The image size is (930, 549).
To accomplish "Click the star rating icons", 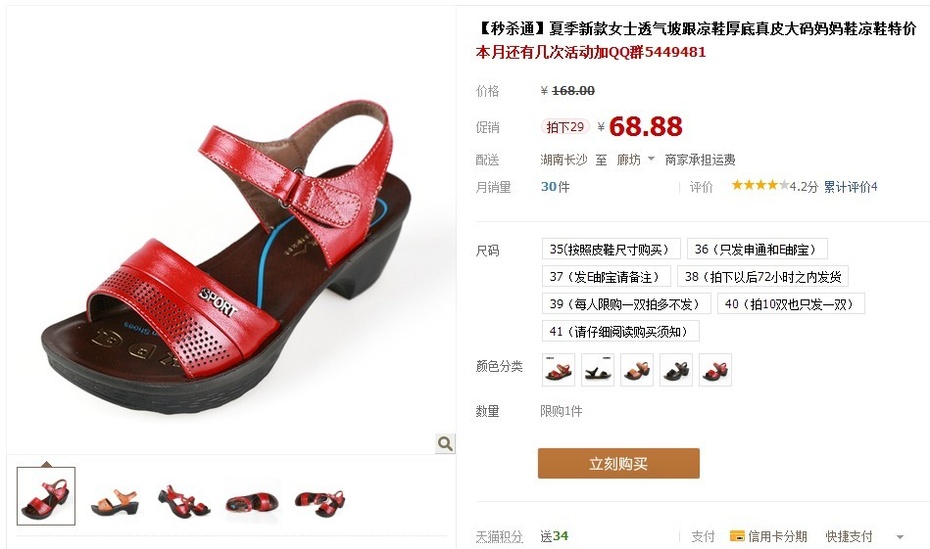I will [760, 186].
